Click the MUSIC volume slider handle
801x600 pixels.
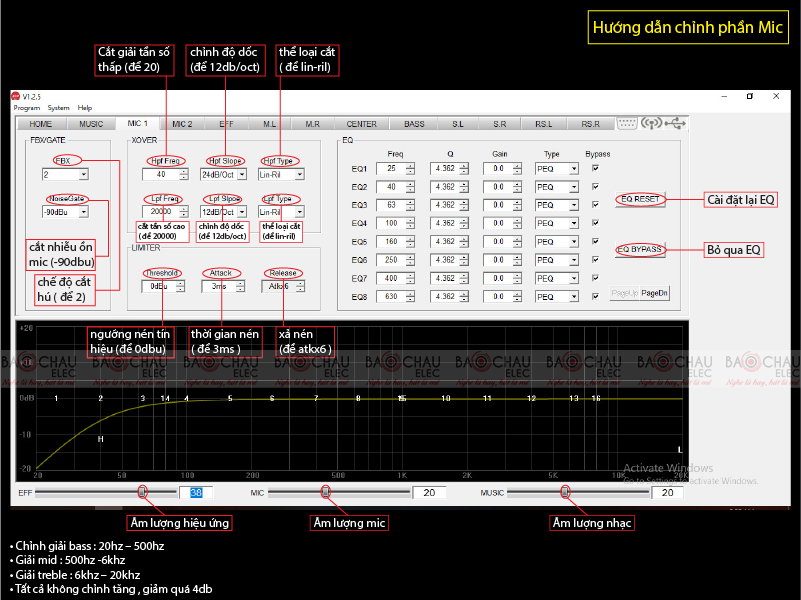click(564, 492)
